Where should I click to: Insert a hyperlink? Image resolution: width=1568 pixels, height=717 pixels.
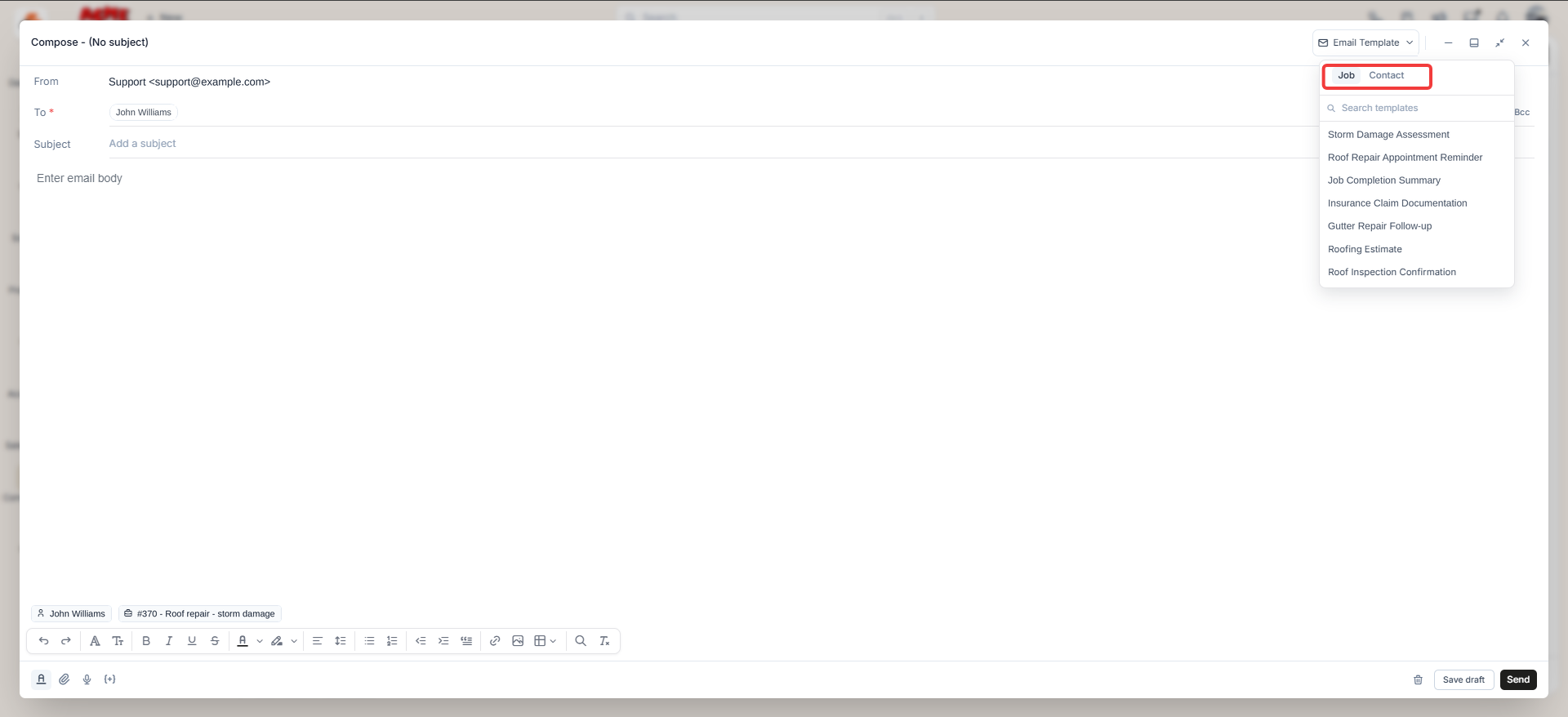pos(495,641)
